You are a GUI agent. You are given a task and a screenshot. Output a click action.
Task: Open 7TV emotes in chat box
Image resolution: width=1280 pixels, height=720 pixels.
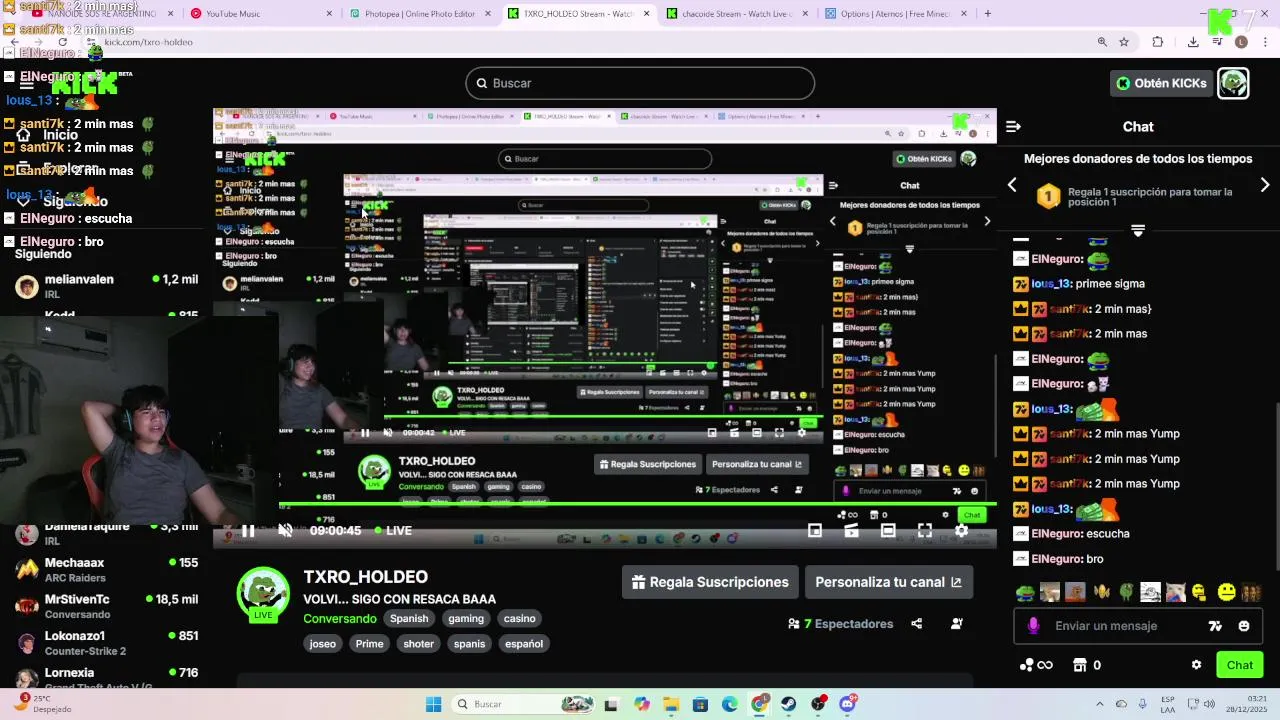pyautogui.click(x=1215, y=626)
